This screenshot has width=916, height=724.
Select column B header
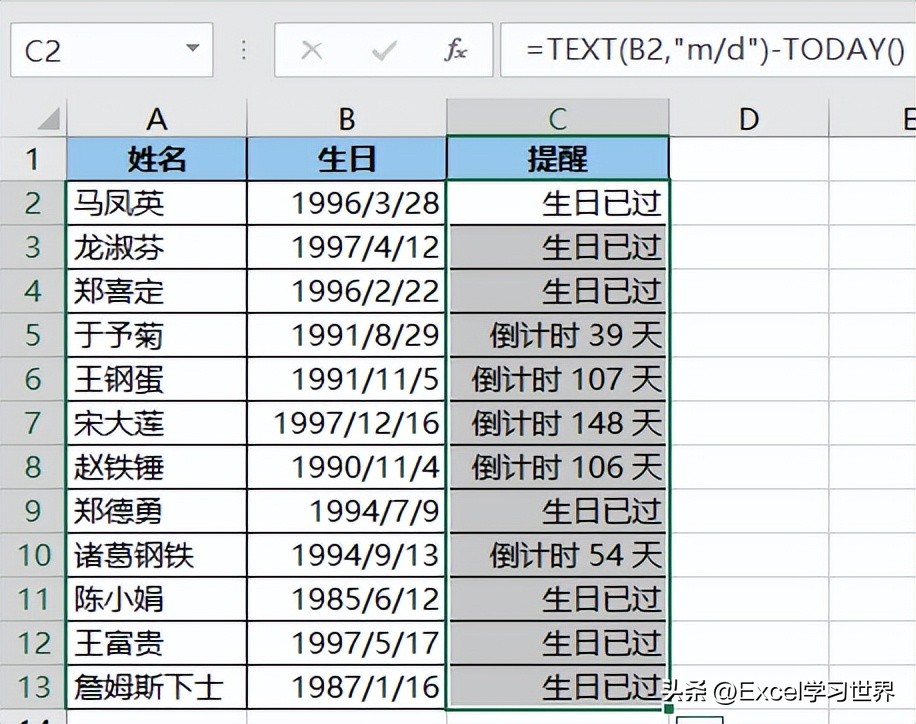tap(346, 119)
